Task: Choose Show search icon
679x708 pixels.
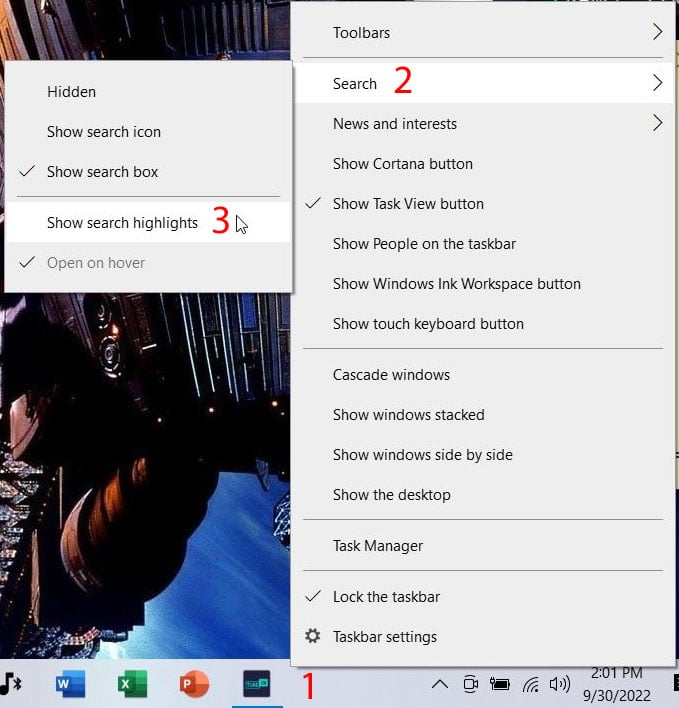Action: coord(103,132)
